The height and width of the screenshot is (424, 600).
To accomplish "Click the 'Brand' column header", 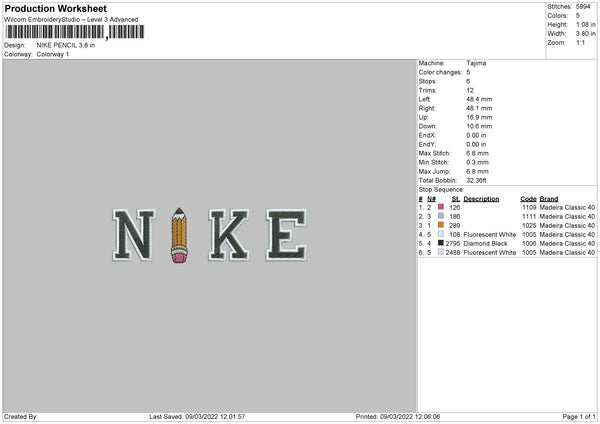I will [549, 199].
